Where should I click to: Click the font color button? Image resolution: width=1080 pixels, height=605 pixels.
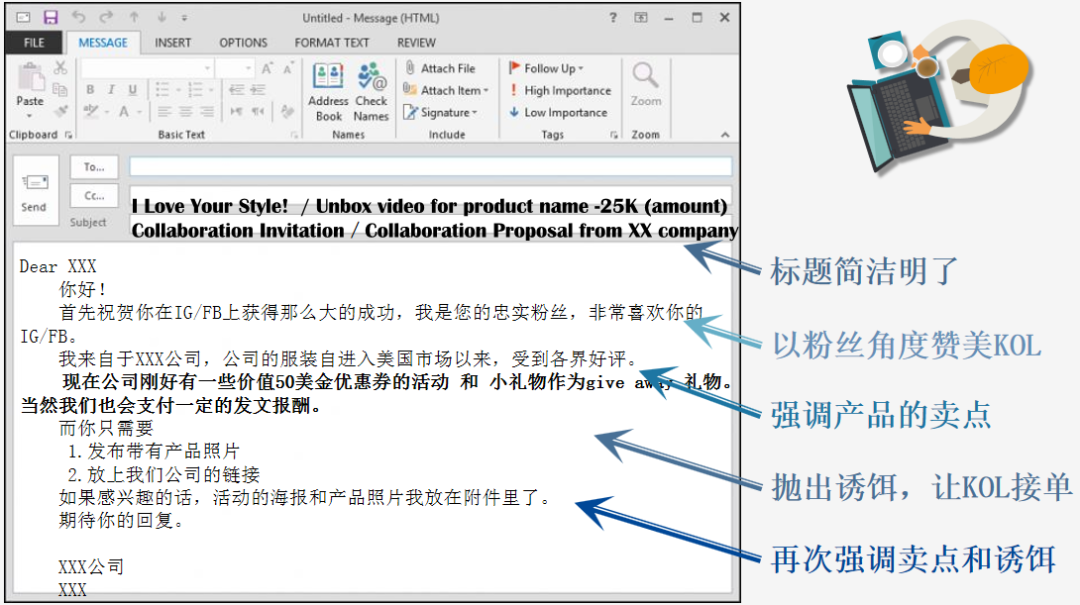tap(124, 111)
